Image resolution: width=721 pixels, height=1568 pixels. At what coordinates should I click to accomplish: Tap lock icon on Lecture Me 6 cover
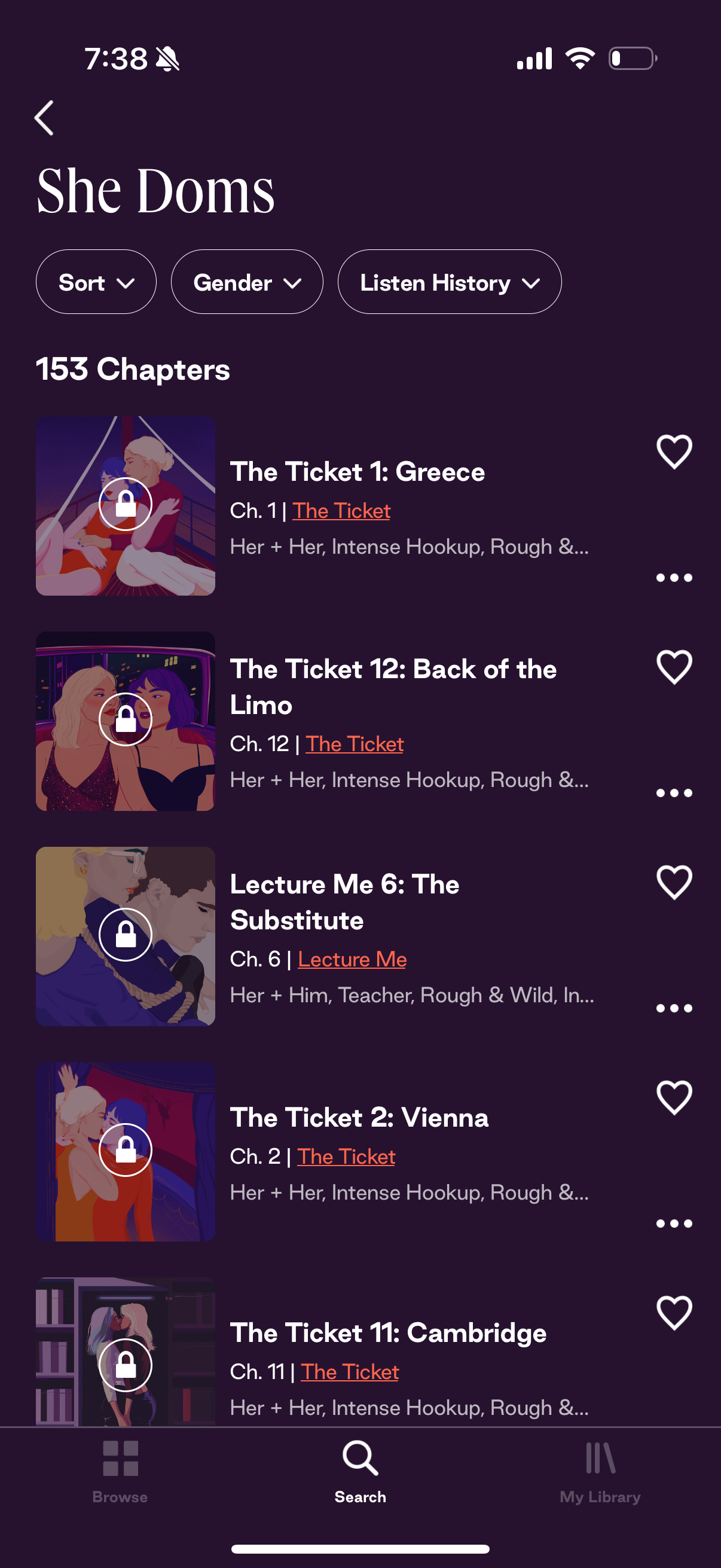[x=126, y=934]
